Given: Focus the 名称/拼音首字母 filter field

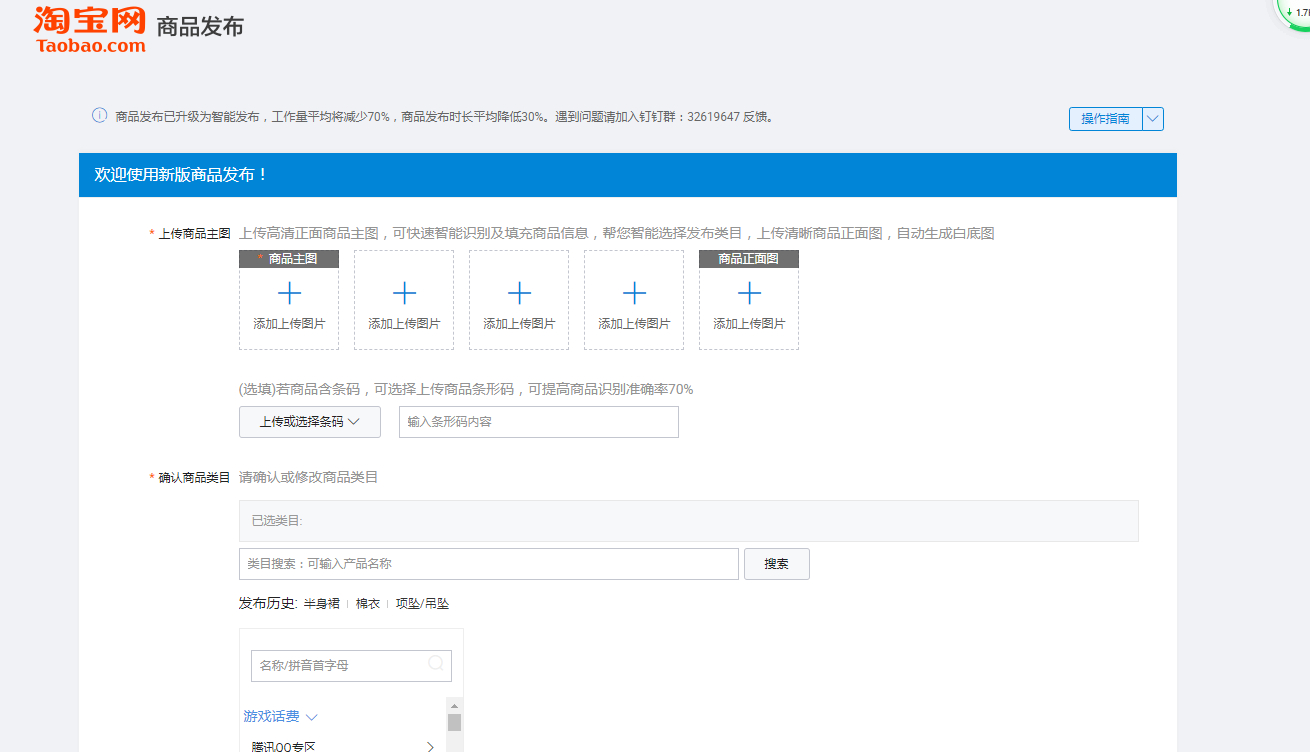Looking at the screenshot, I should pos(351,665).
